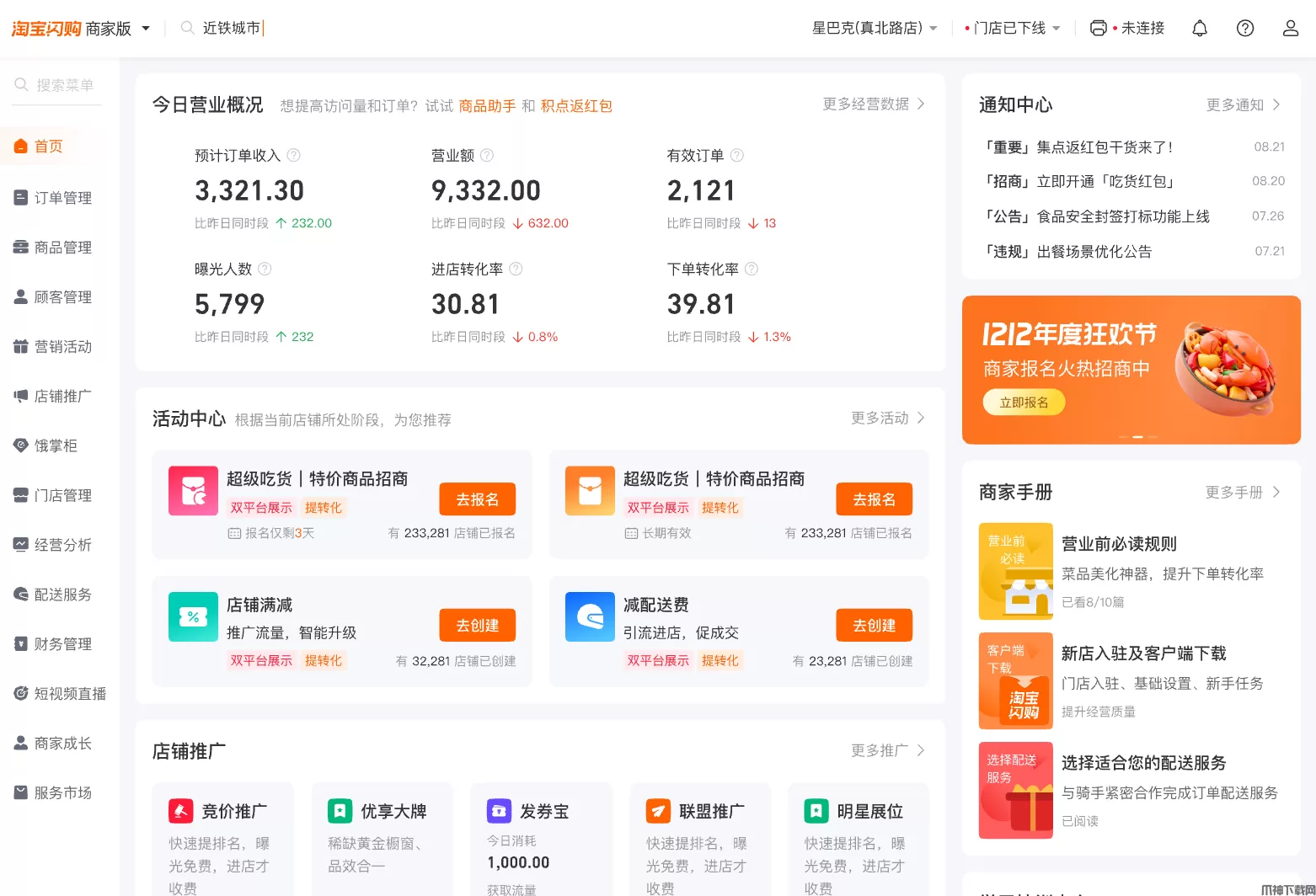The image size is (1316, 896).
Task: Open the help question mark icon
Action: click(1244, 29)
